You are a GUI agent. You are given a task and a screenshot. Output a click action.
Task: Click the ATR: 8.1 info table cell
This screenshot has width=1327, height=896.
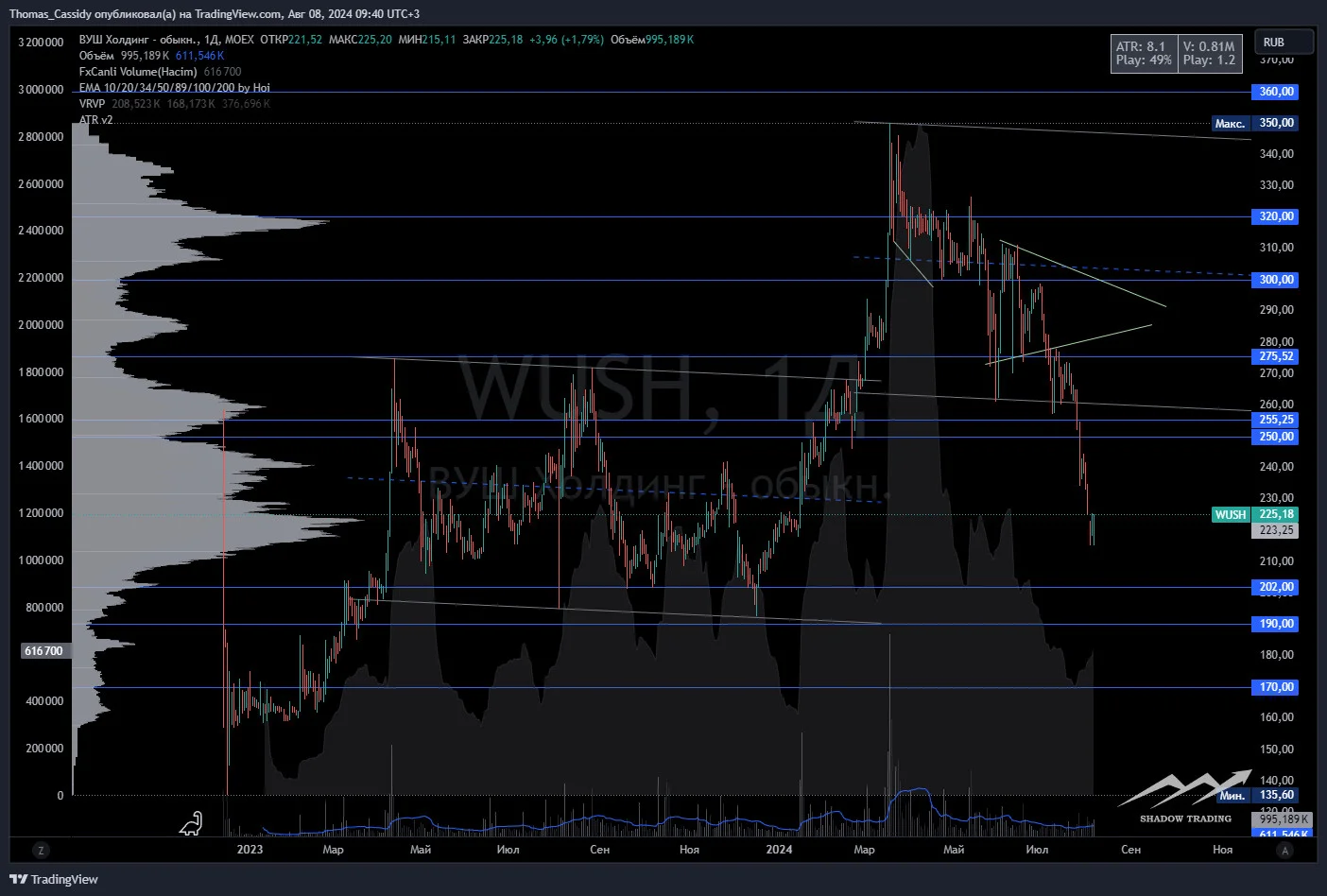click(x=1141, y=46)
